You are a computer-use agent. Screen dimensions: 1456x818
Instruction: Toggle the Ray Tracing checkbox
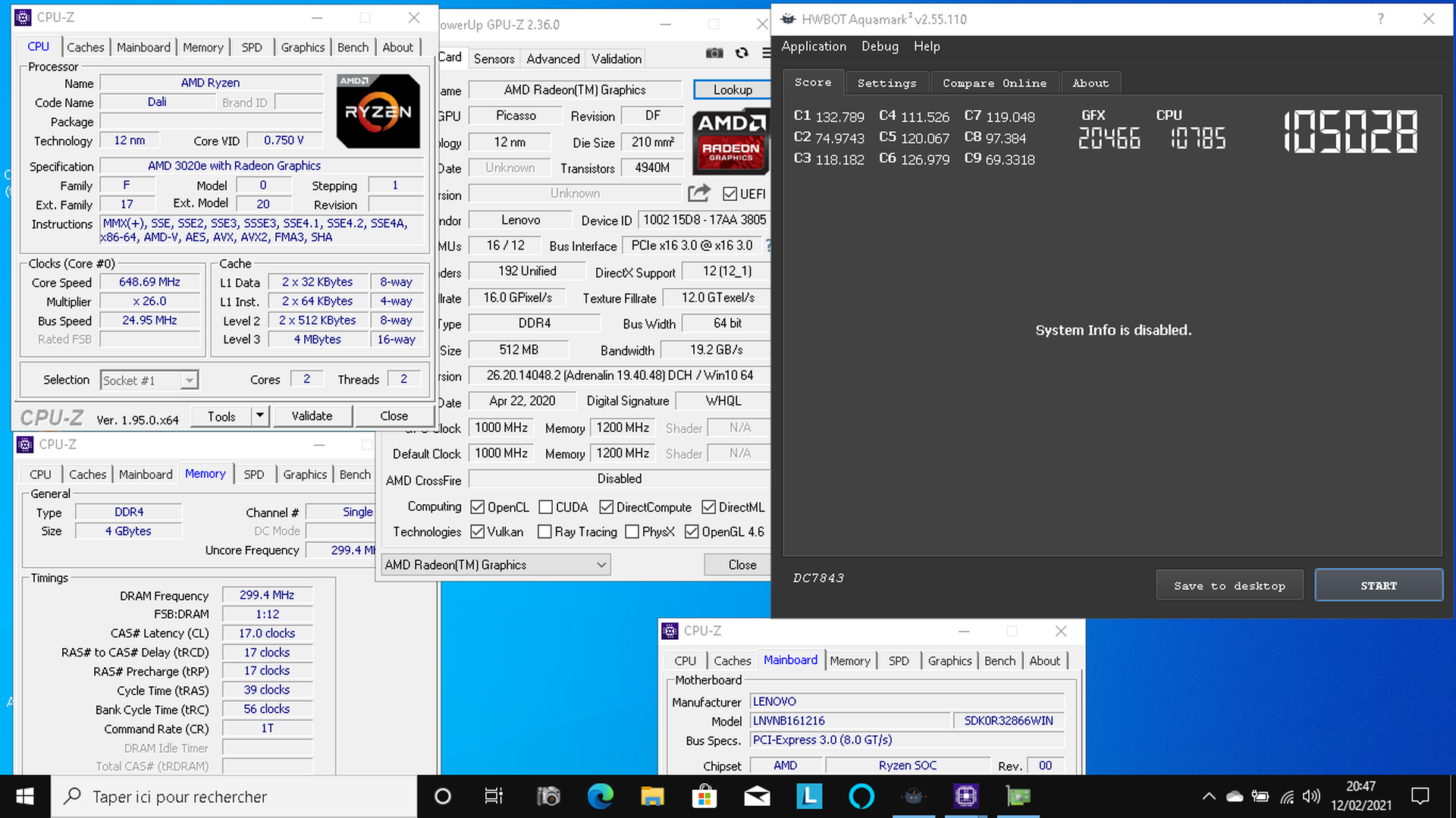click(544, 532)
